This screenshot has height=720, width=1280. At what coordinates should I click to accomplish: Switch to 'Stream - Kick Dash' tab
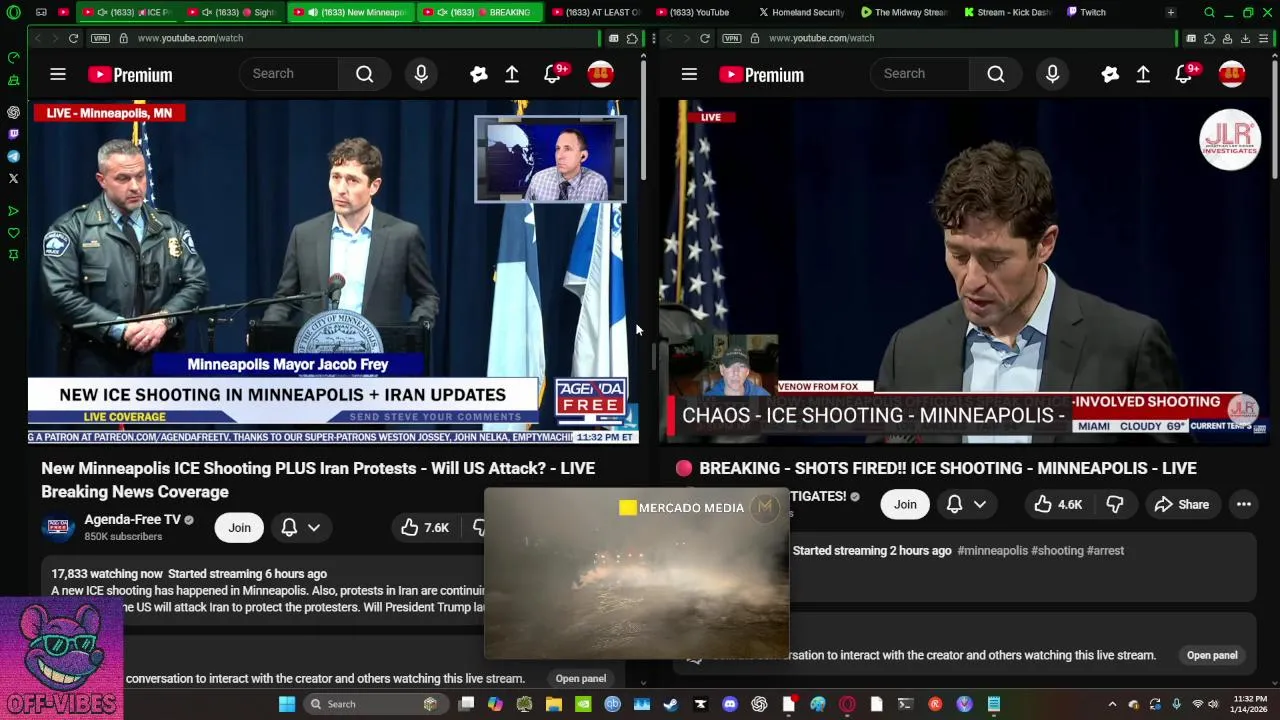pyautogui.click(x=1009, y=12)
